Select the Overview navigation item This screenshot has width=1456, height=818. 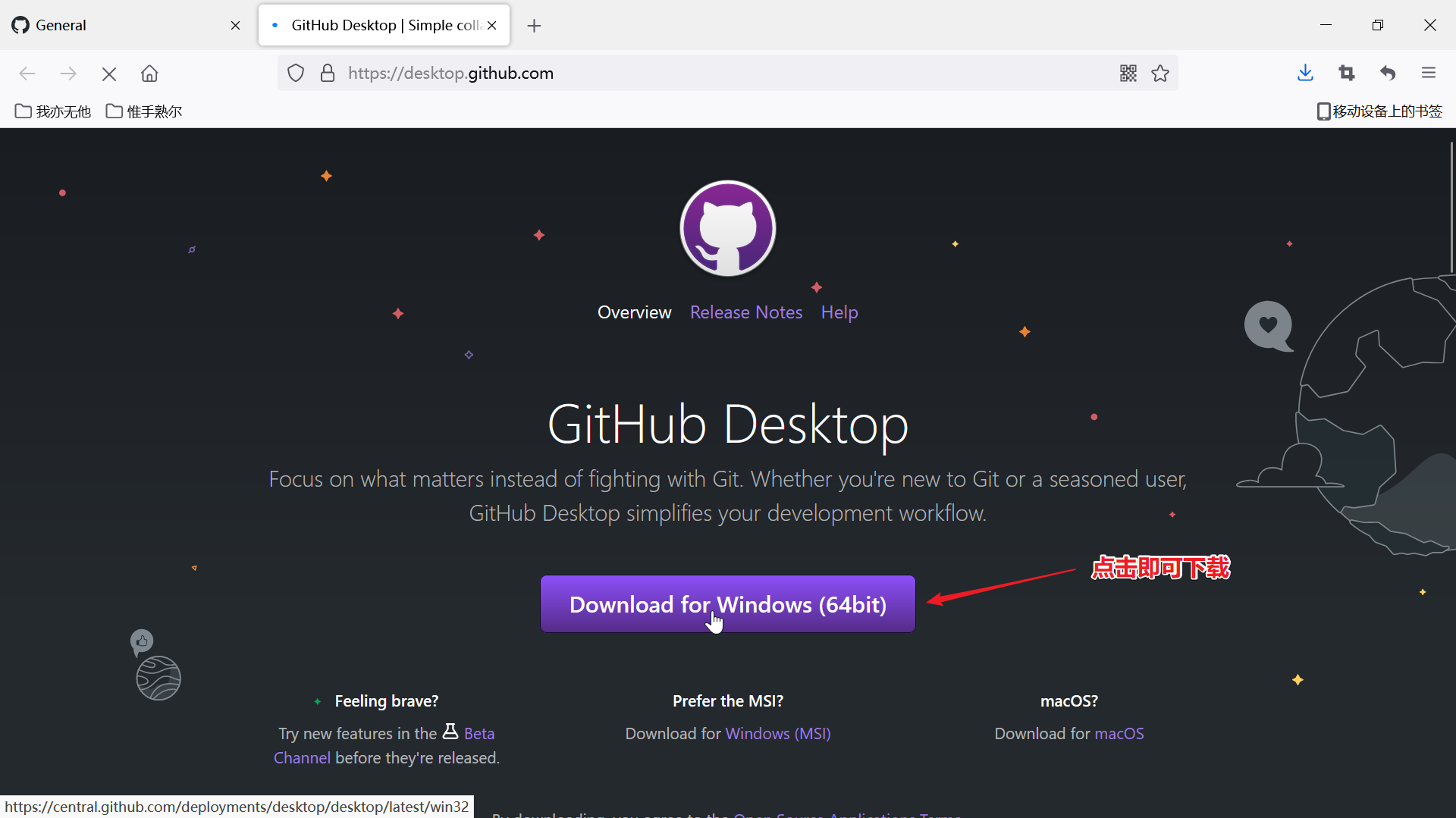click(x=634, y=312)
